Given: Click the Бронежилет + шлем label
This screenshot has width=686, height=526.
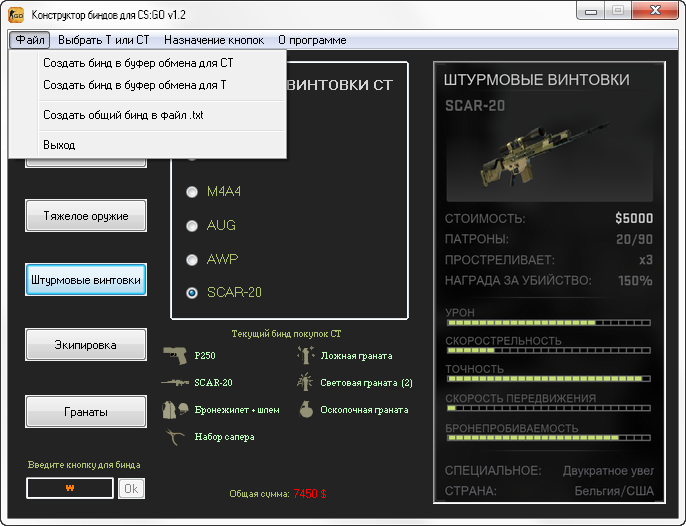Looking at the screenshot, I should tap(237, 410).
